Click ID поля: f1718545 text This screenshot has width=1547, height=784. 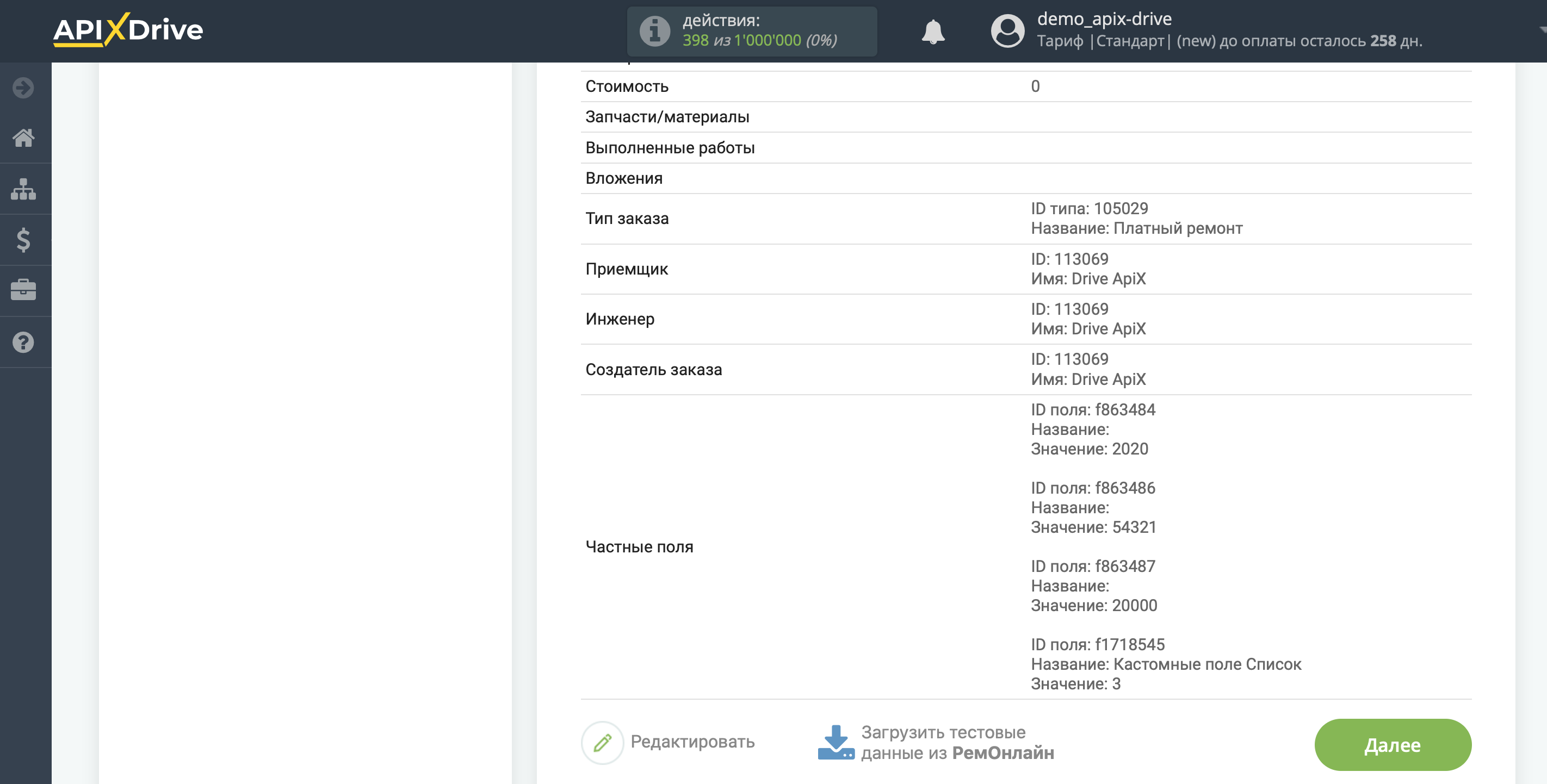point(1098,645)
